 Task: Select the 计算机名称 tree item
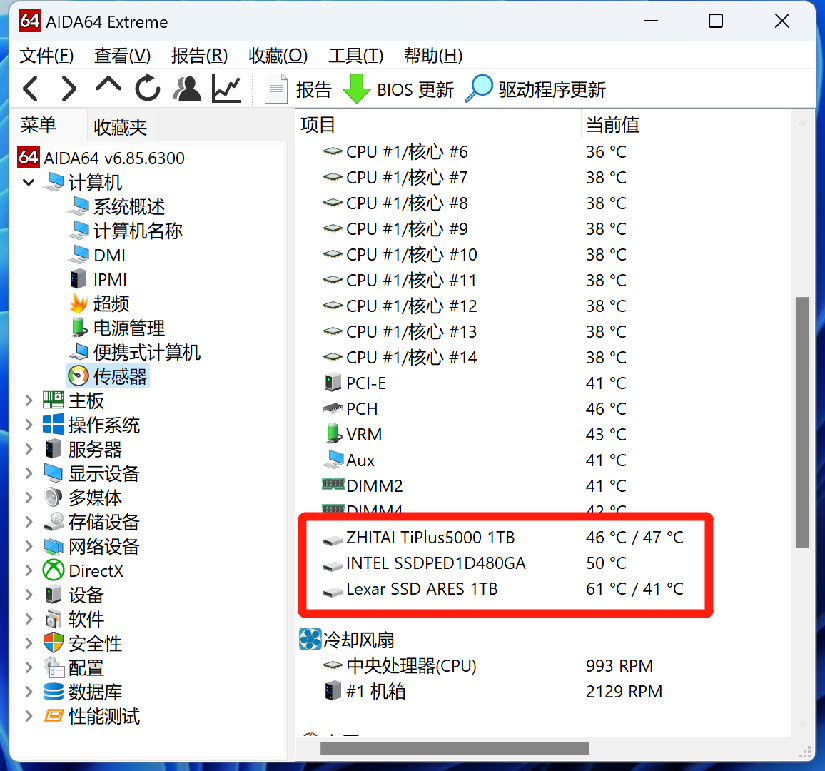click(126, 231)
